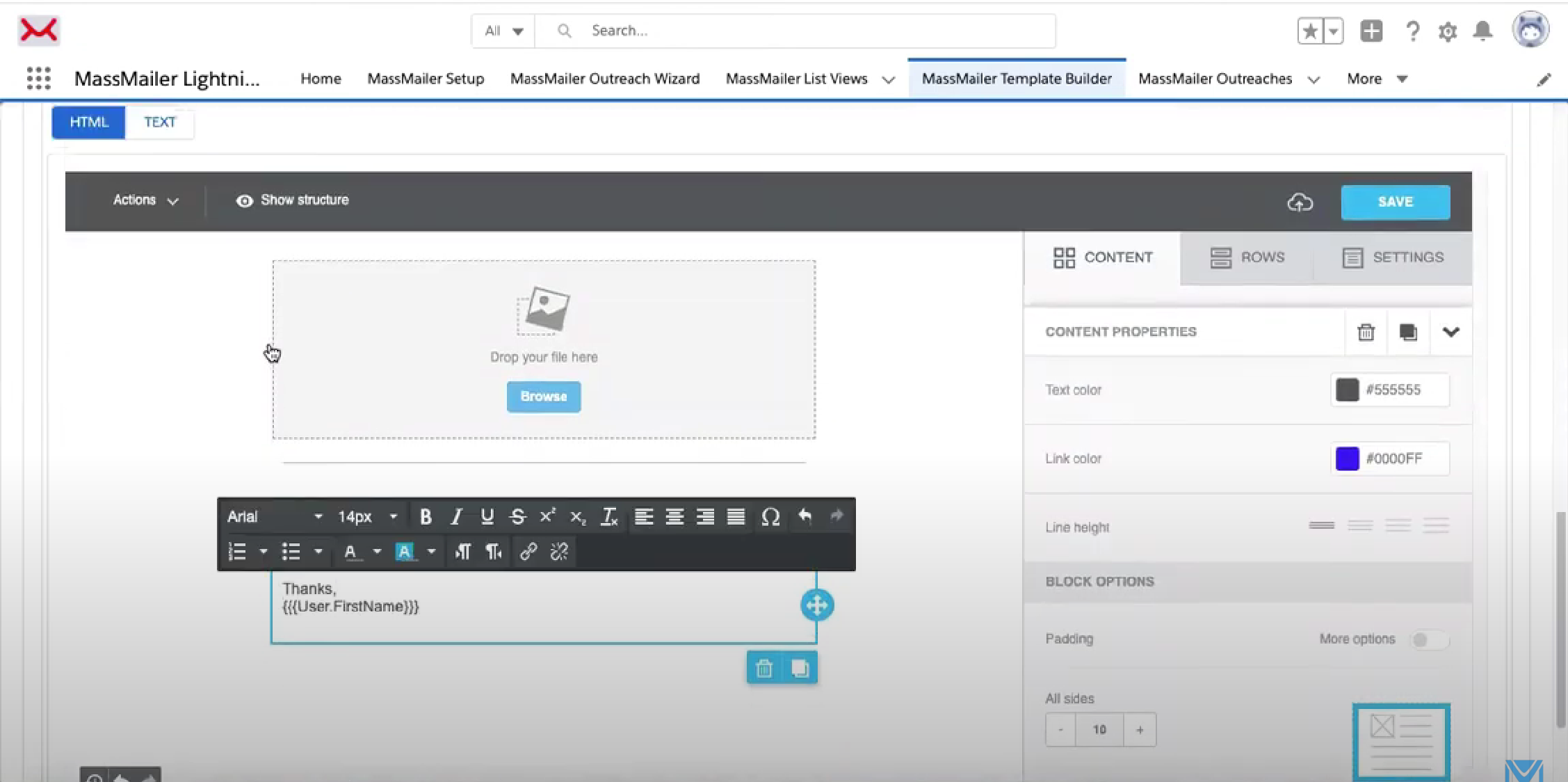
Task: Collapse Content Properties panel chevron
Action: coord(1450,333)
